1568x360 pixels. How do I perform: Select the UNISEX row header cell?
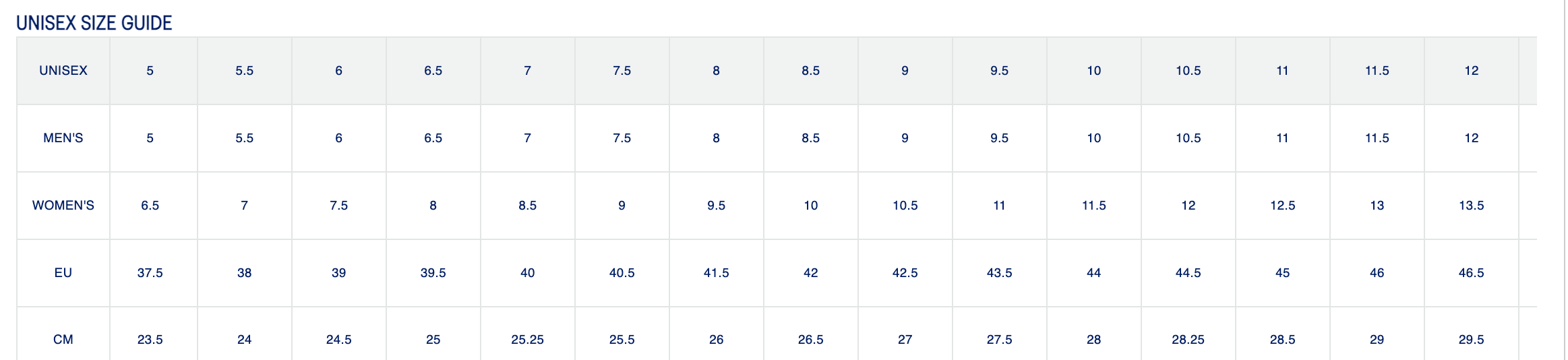click(63, 71)
